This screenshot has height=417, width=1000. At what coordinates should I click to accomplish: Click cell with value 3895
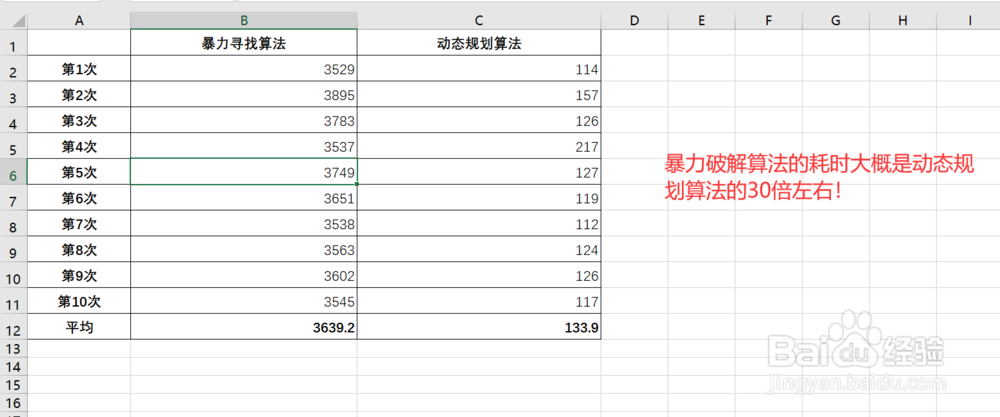point(244,94)
